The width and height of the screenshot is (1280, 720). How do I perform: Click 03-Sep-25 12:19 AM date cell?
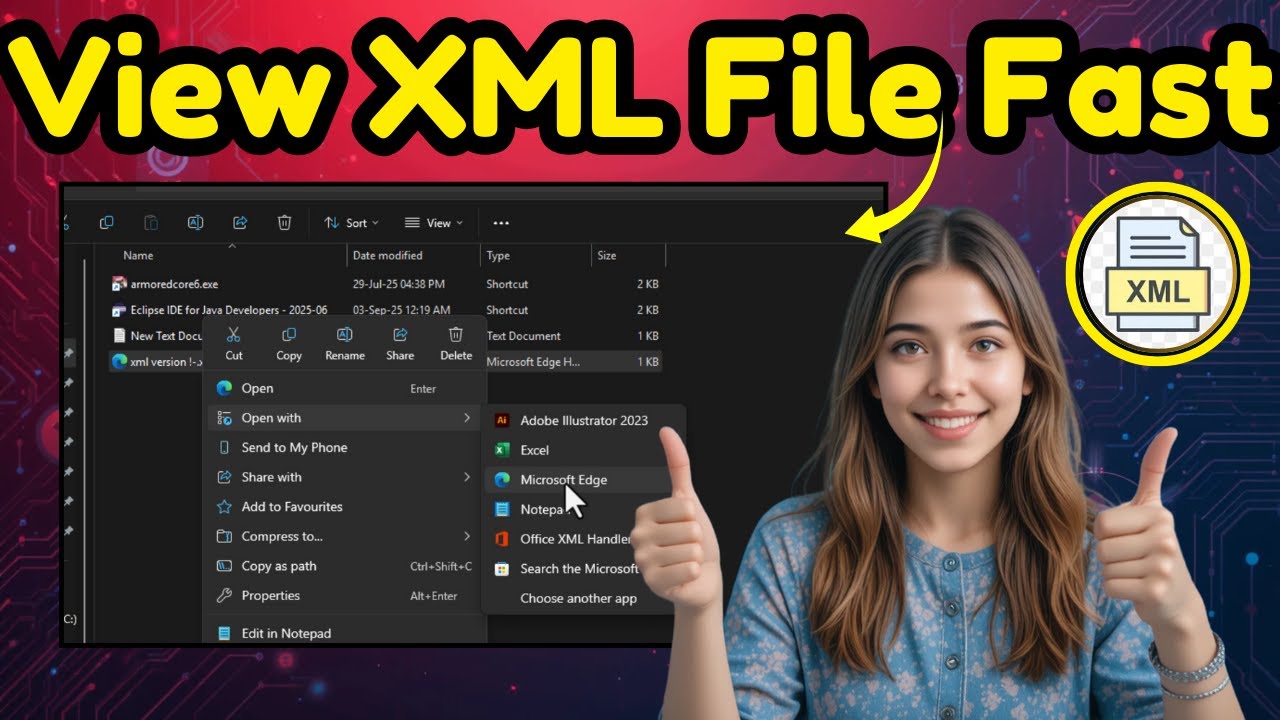(401, 310)
